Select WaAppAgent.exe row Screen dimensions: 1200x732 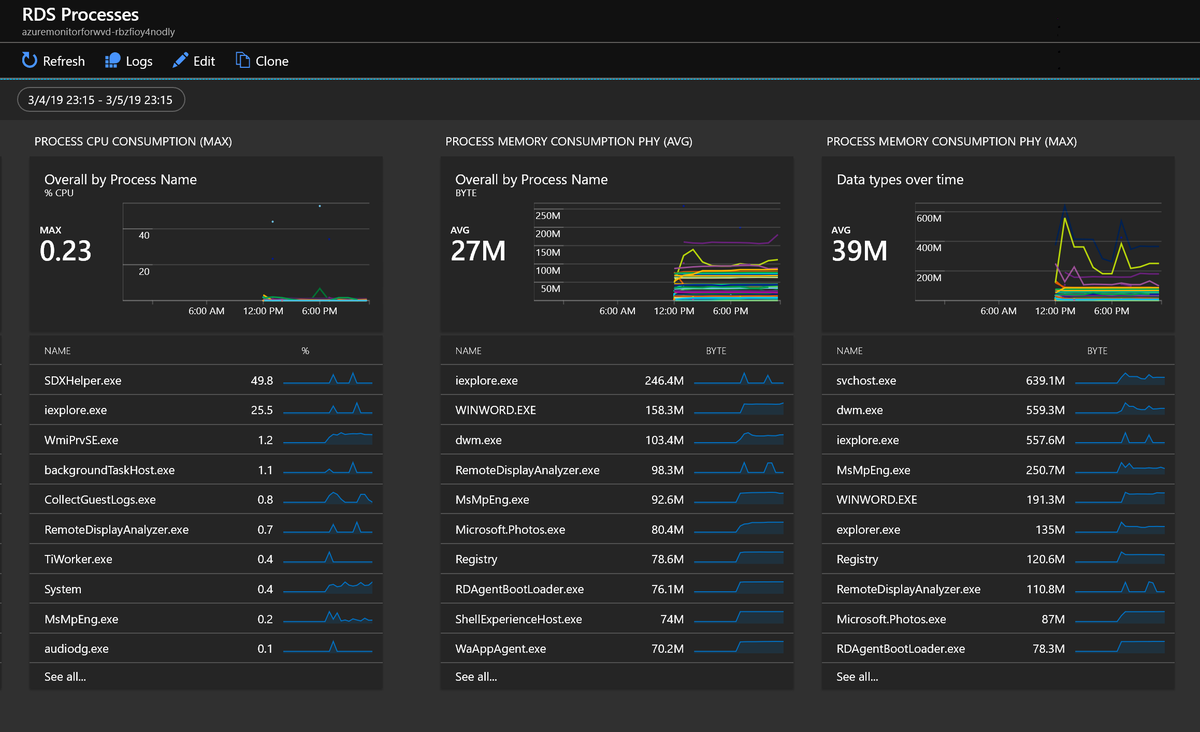[x=617, y=649]
